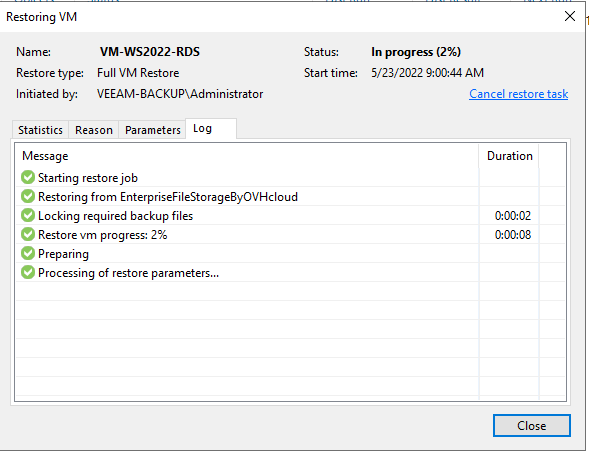Switch to the Statistics tab
The height and width of the screenshot is (451, 589).
[x=40, y=130]
